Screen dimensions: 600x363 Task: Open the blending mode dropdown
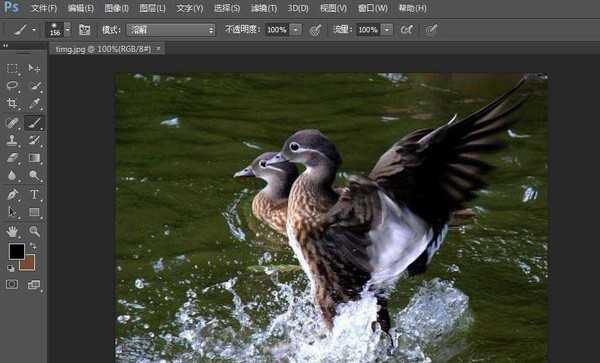tap(171, 30)
